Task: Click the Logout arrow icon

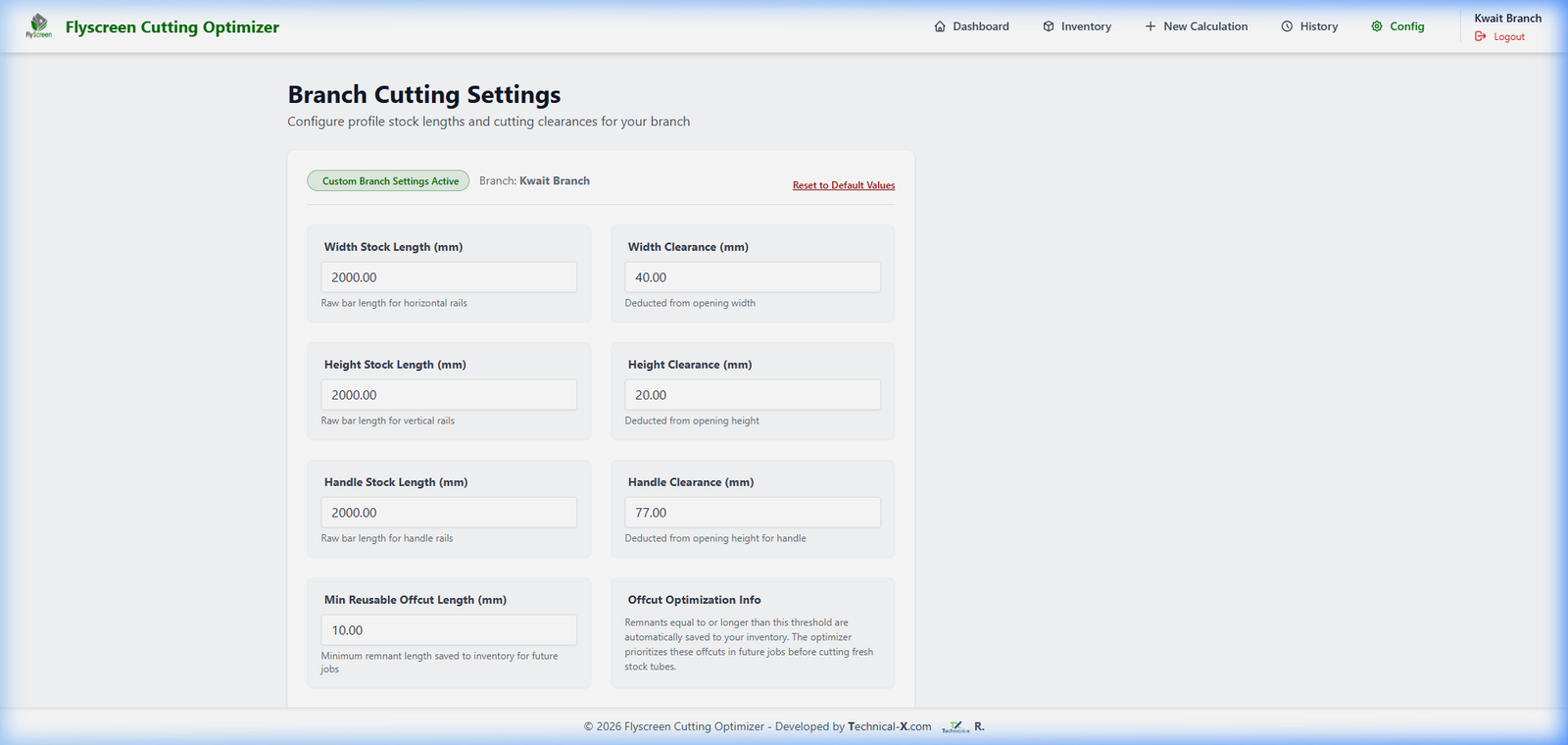Action: 1481,36
